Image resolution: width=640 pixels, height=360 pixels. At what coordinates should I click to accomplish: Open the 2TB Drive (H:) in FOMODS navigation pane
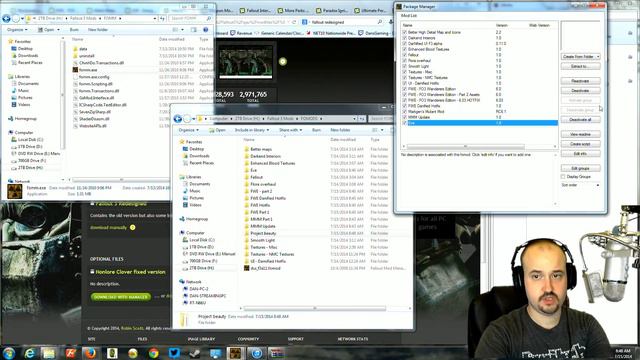tap(201, 268)
